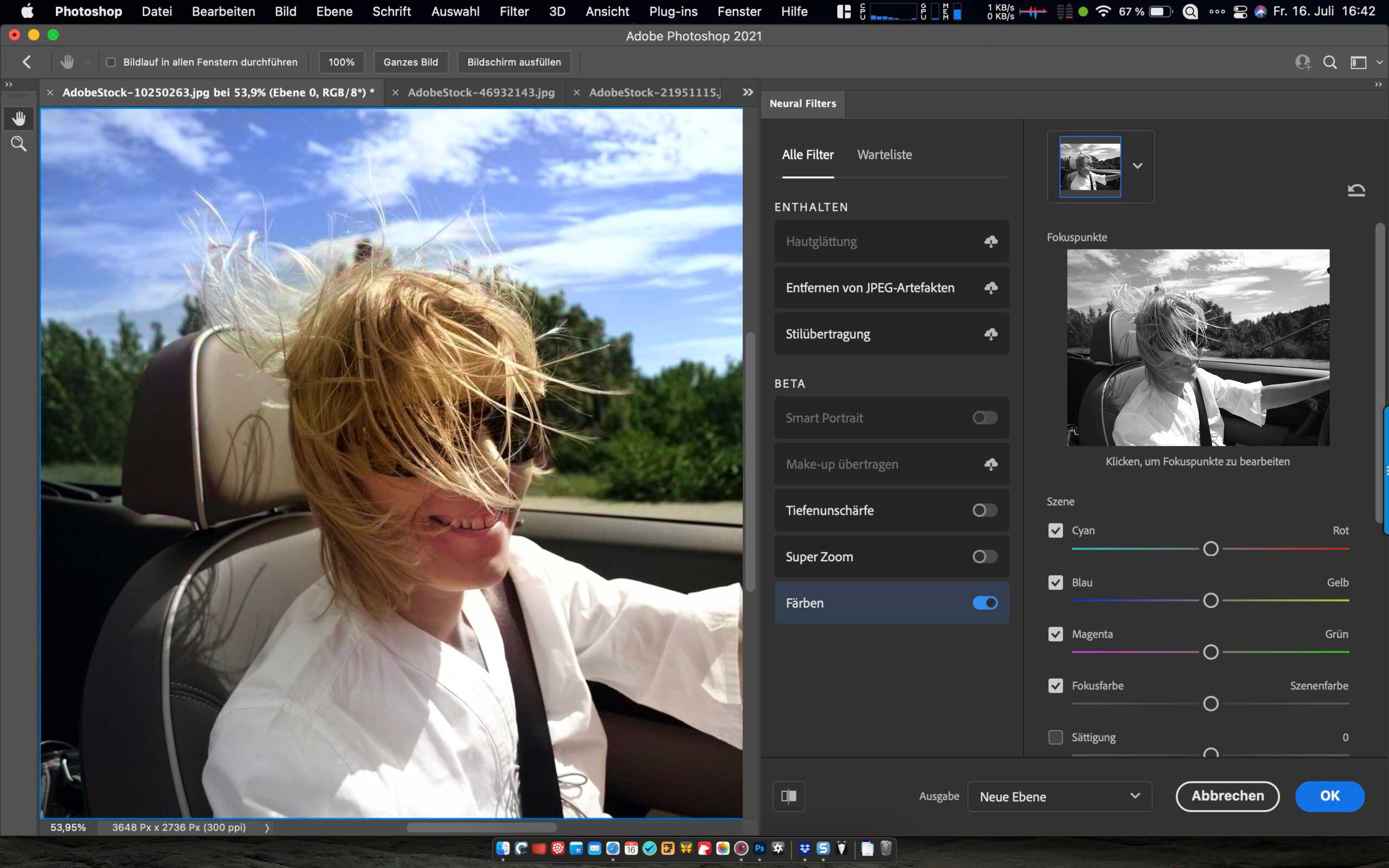Click the back arrow in options bar
Image resolution: width=1389 pixels, height=868 pixels.
point(27,62)
